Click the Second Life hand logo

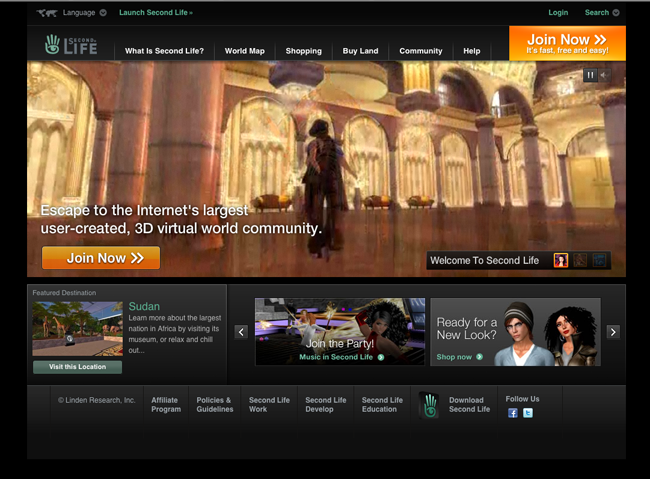tap(71, 45)
